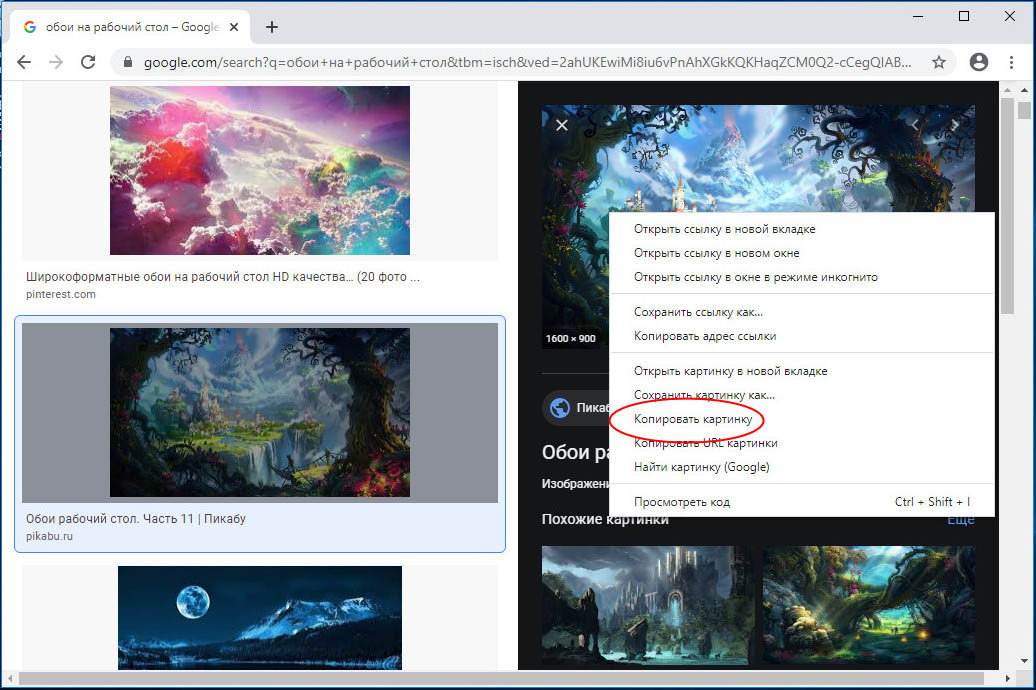Click the vertical scrollbar thumb
1036x690 pixels.
click(x=1007, y=205)
